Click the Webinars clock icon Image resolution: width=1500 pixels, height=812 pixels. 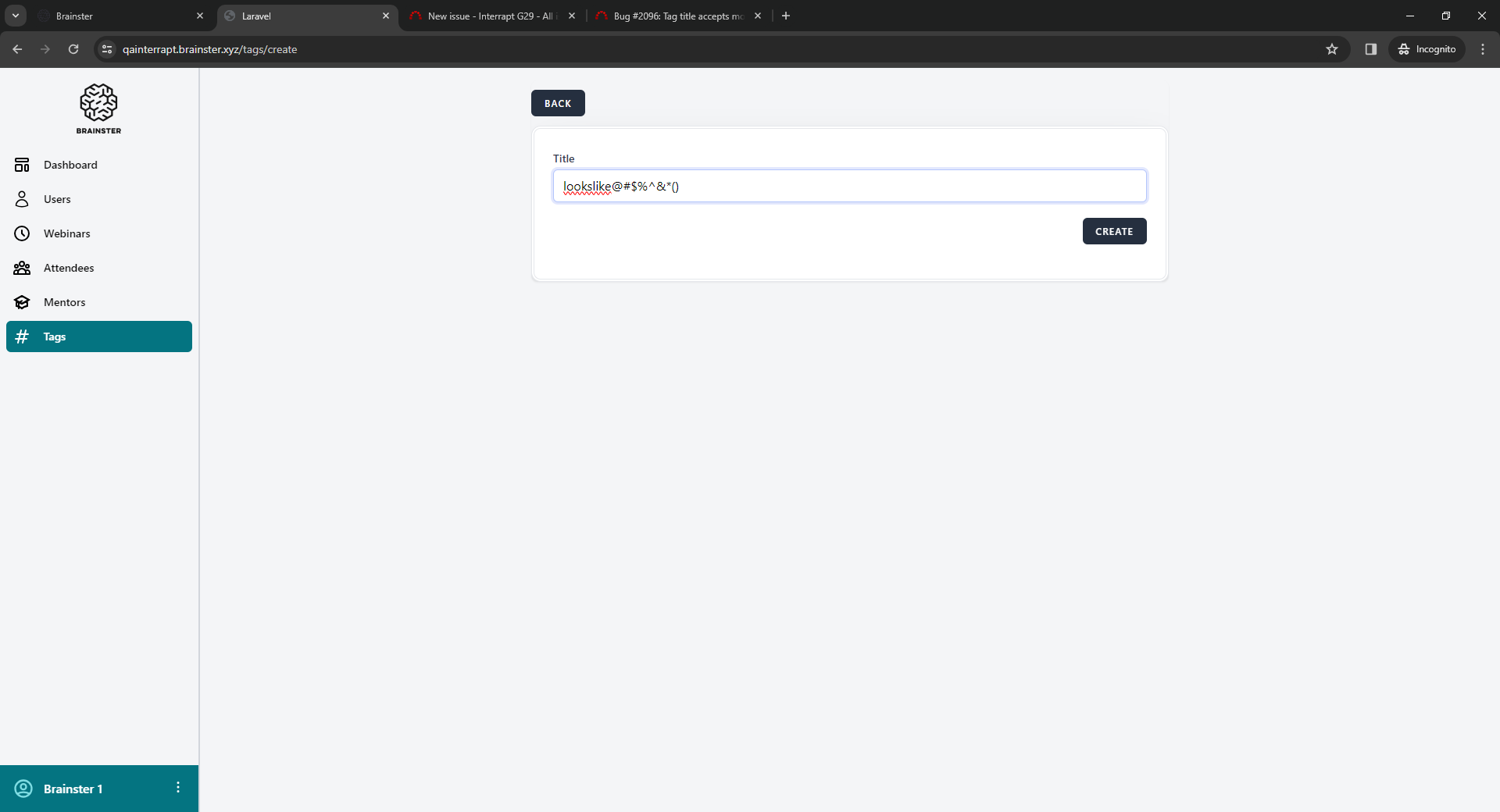tap(22, 233)
